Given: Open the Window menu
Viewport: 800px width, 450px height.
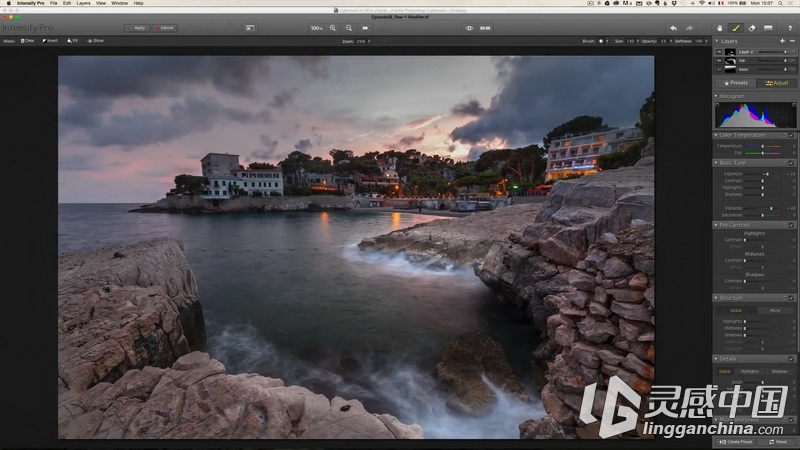Looking at the screenshot, I should (119, 3).
